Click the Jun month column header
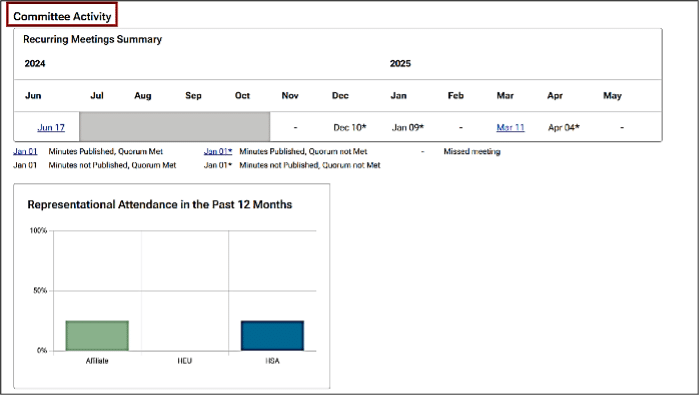Image resolution: width=700 pixels, height=396 pixels. [x=33, y=96]
